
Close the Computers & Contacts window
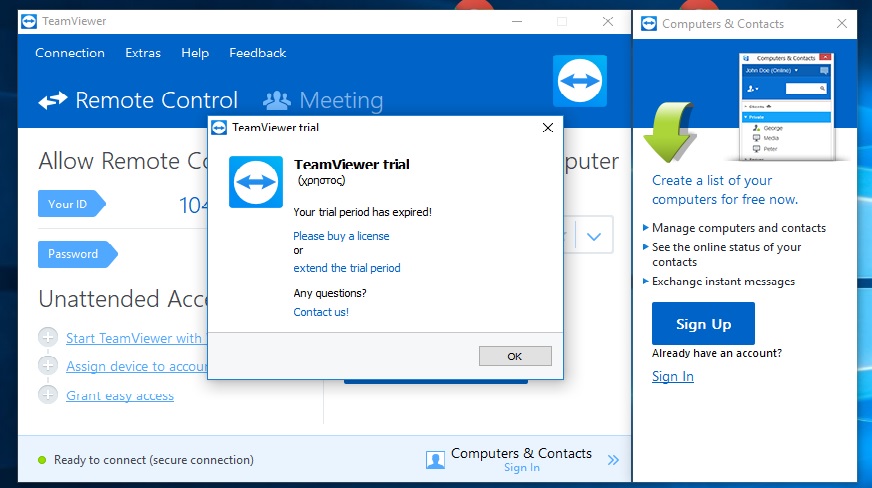tap(841, 23)
